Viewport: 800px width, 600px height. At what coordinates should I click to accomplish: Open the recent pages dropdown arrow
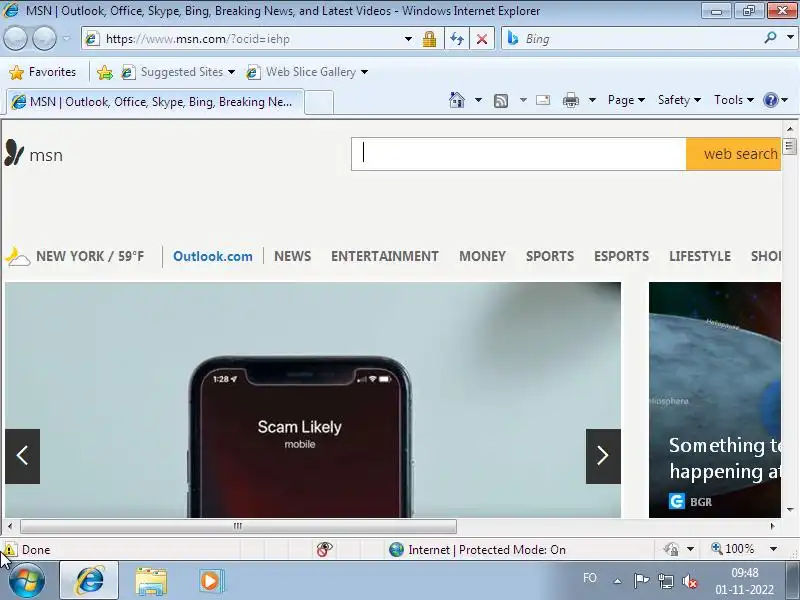[66, 39]
